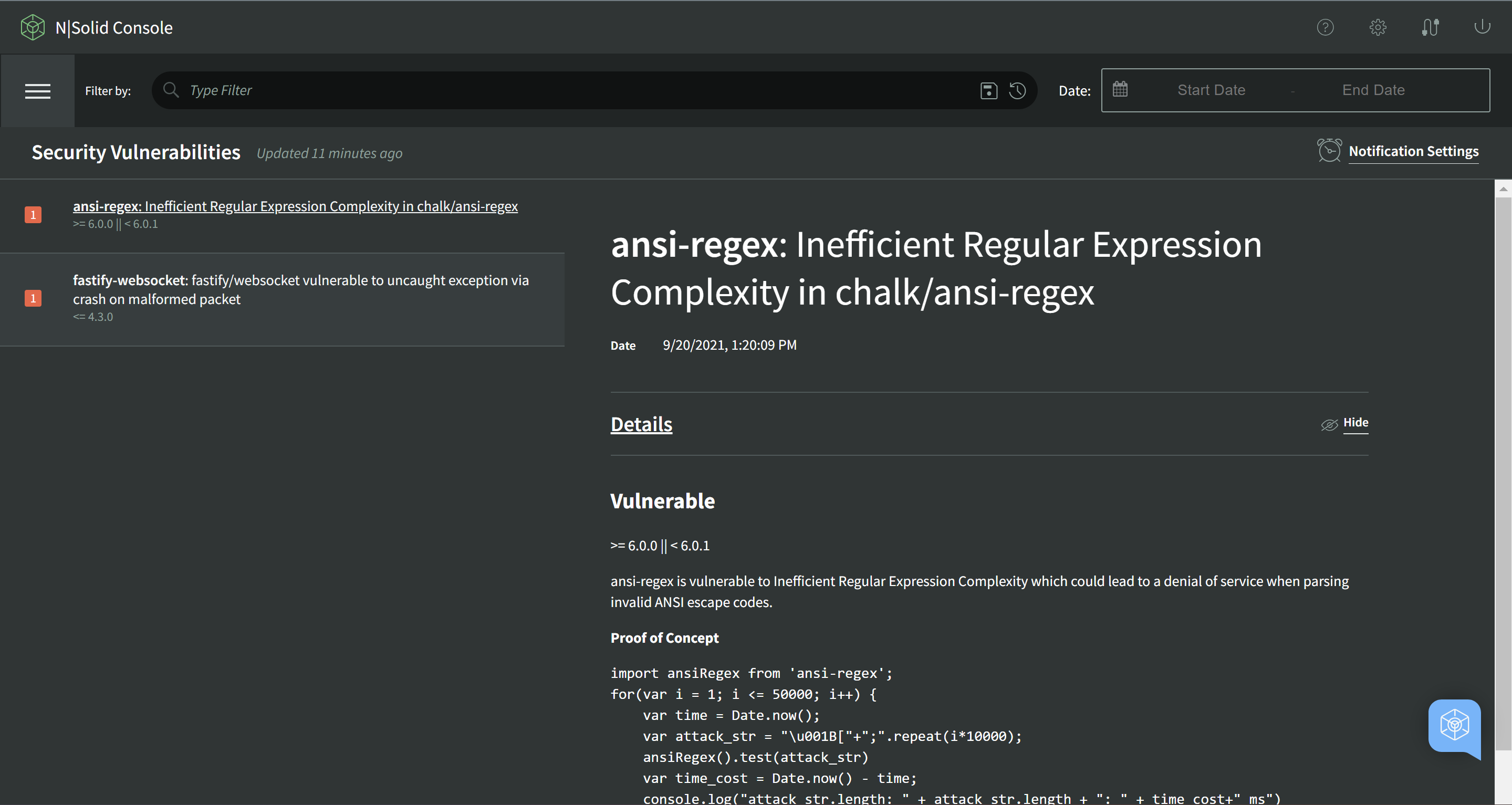This screenshot has height=805, width=1512.
Task: Click the 'Updated 11 minutes ago' text
Action: [329, 153]
